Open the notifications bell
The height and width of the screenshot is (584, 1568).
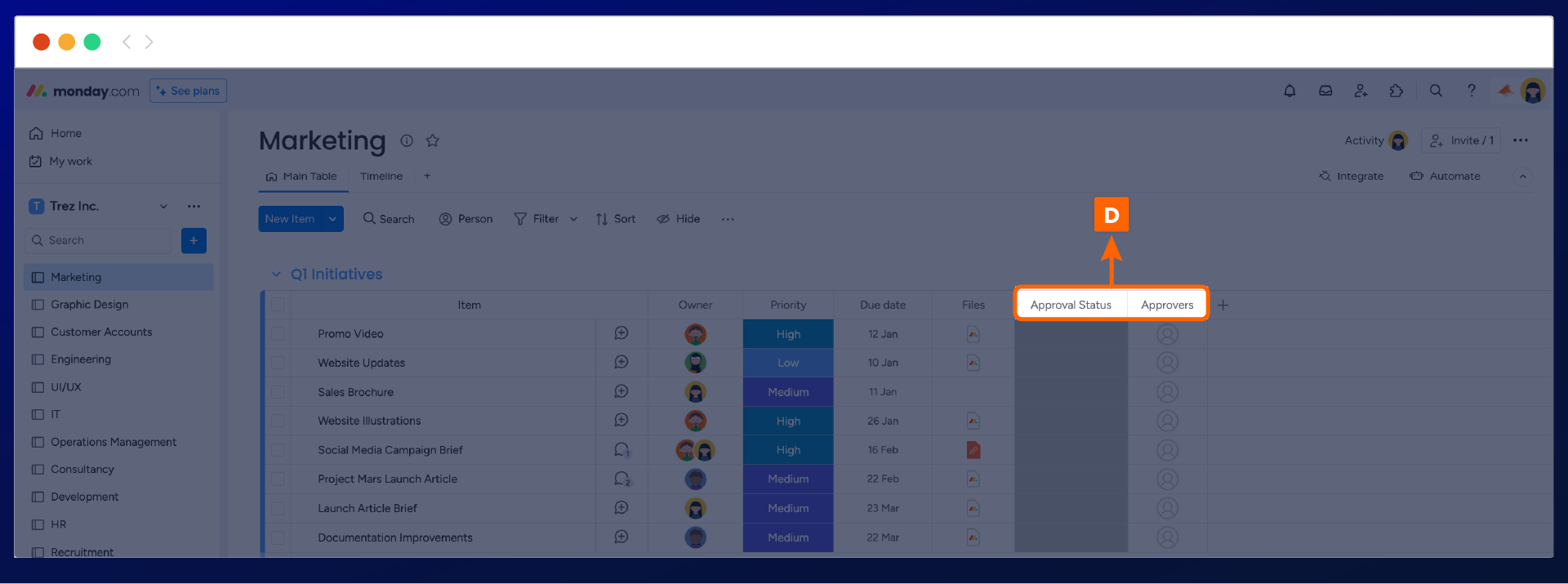pos(1290,91)
